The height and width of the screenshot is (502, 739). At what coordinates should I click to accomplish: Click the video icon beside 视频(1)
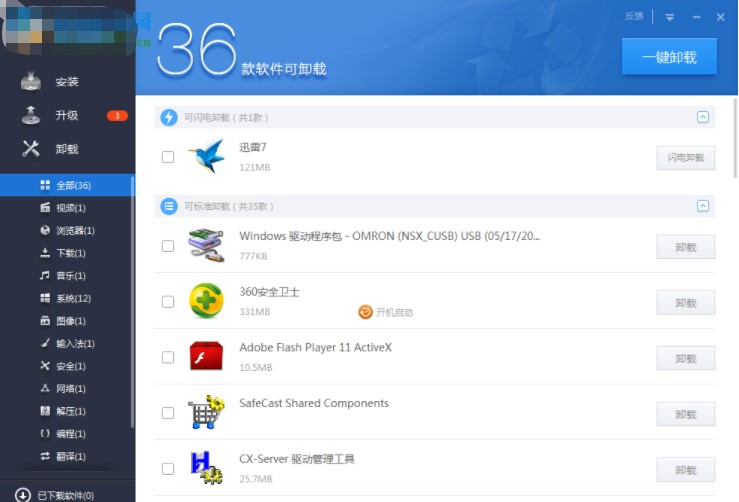(x=45, y=207)
